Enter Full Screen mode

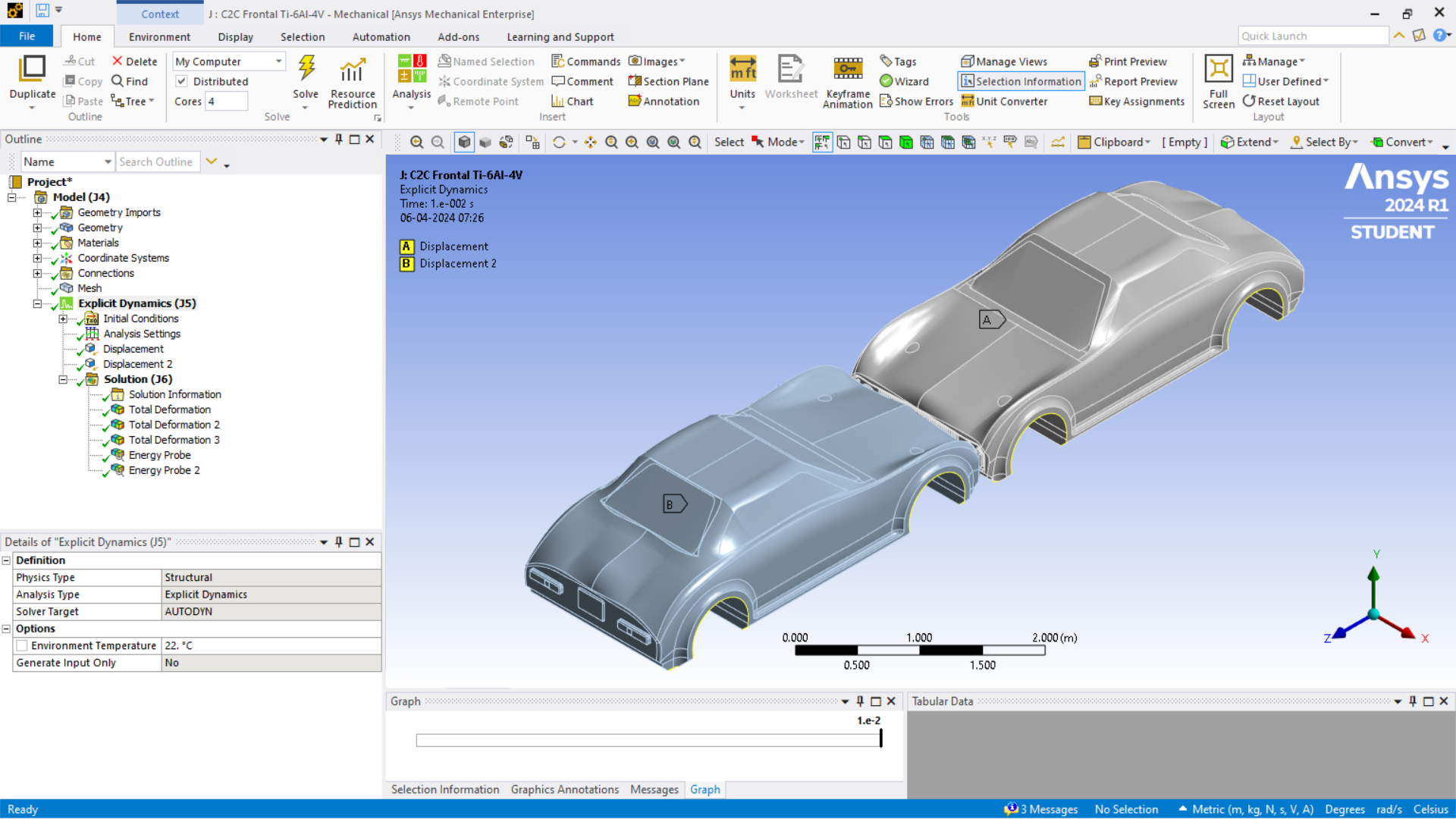(1219, 69)
